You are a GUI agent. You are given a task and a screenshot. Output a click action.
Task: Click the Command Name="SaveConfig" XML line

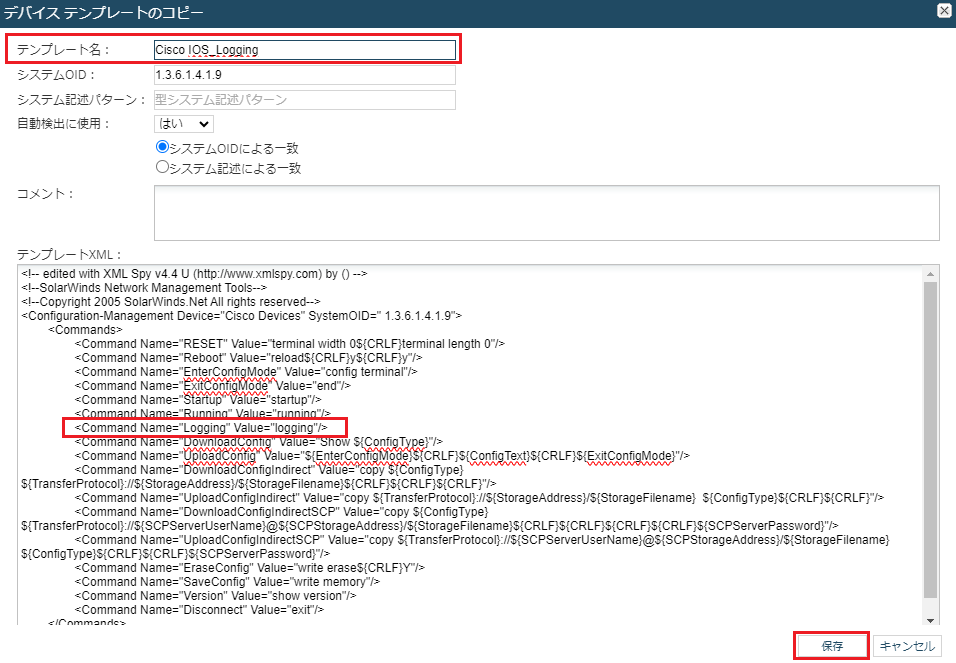pyautogui.click(x=227, y=582)
